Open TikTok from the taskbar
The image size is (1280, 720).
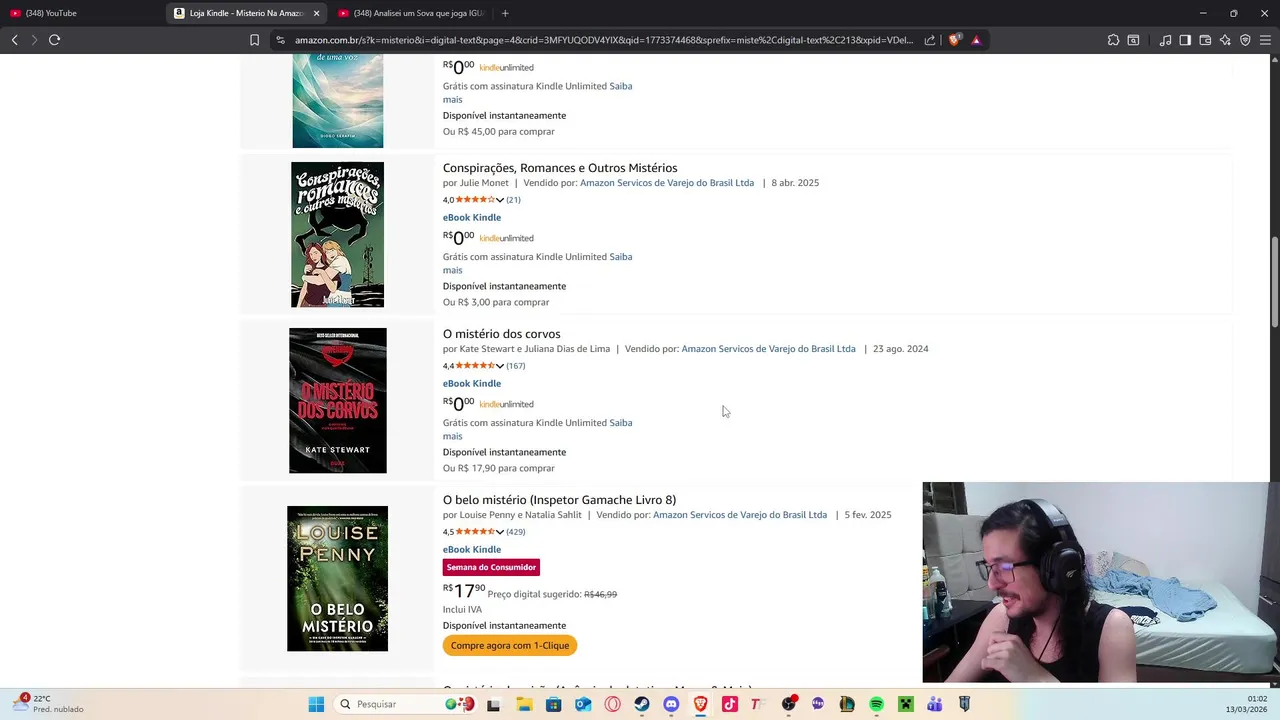click(x=730, y=704)
